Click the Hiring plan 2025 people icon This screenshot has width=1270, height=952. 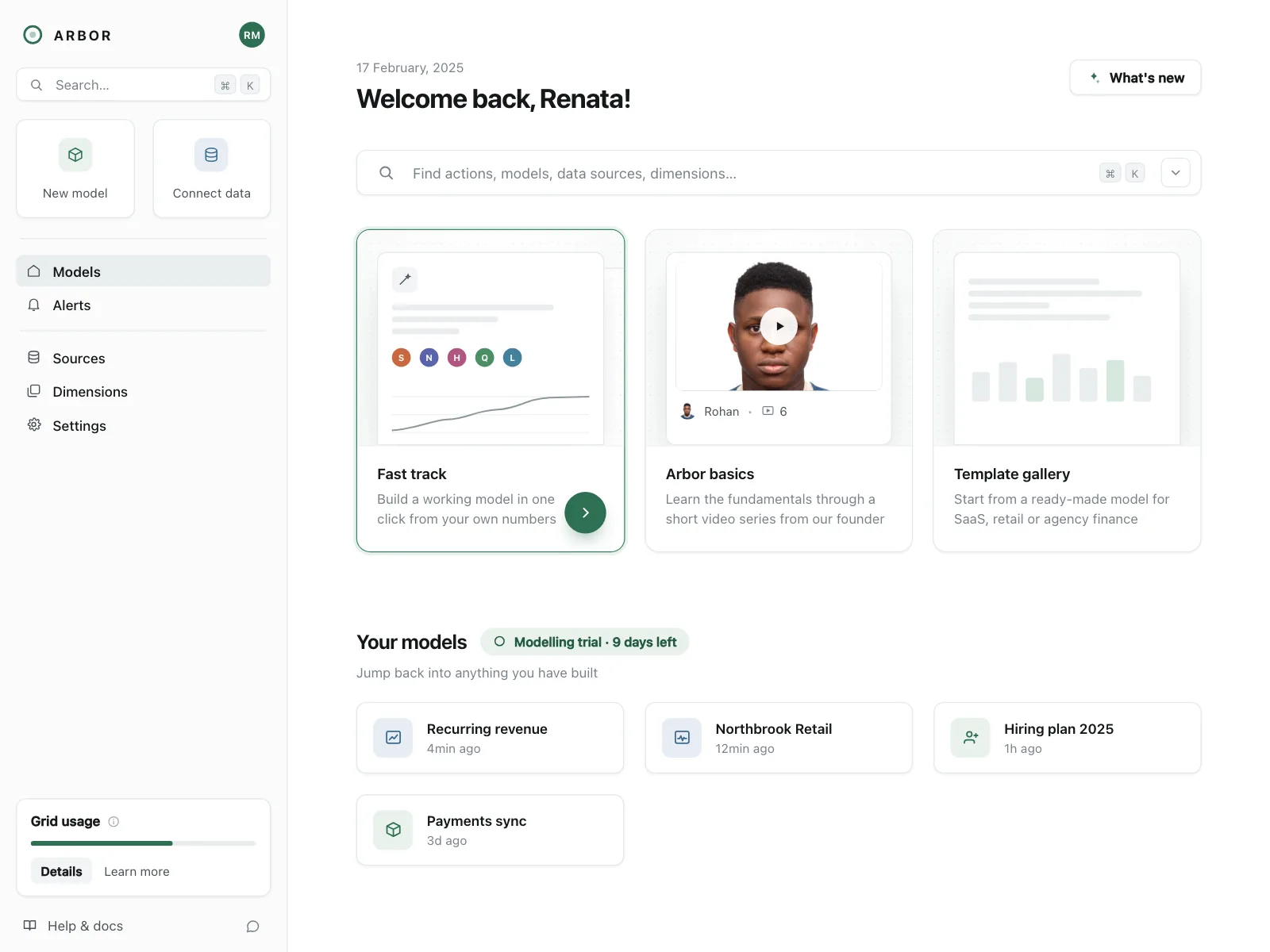coord(971,738)
